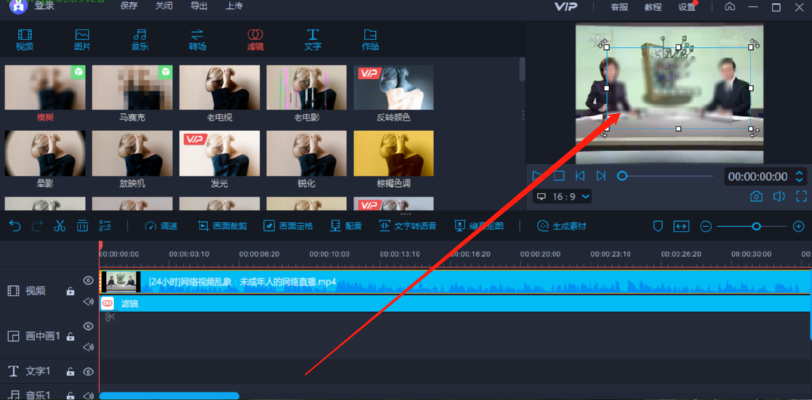
Task: Click the timecode stepper arrows
Action: (x=798, y=176)
